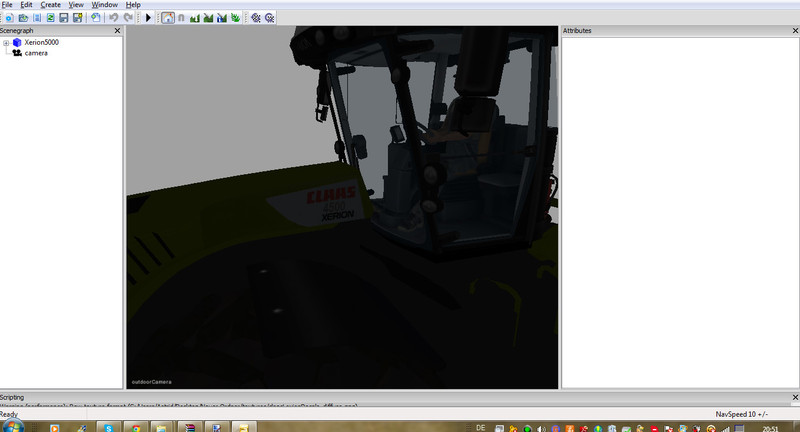The image size is (800, 432).
Task: Click the Save As floppy icon with star
Action: [x=78, y=18]
